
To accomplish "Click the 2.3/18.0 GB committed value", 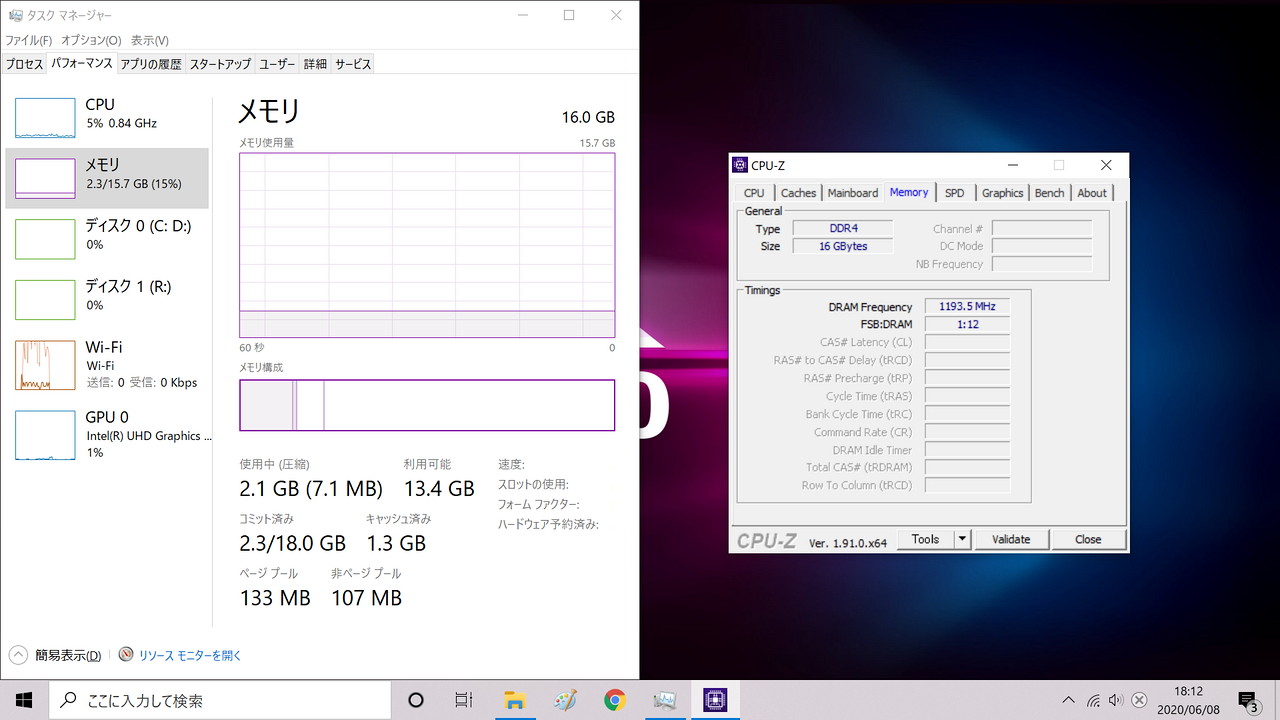I will [293, 543].
